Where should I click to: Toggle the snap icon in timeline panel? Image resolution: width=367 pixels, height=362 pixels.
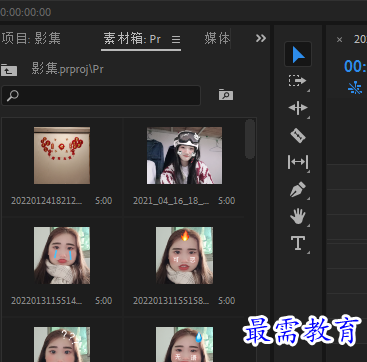pos(355,87)
